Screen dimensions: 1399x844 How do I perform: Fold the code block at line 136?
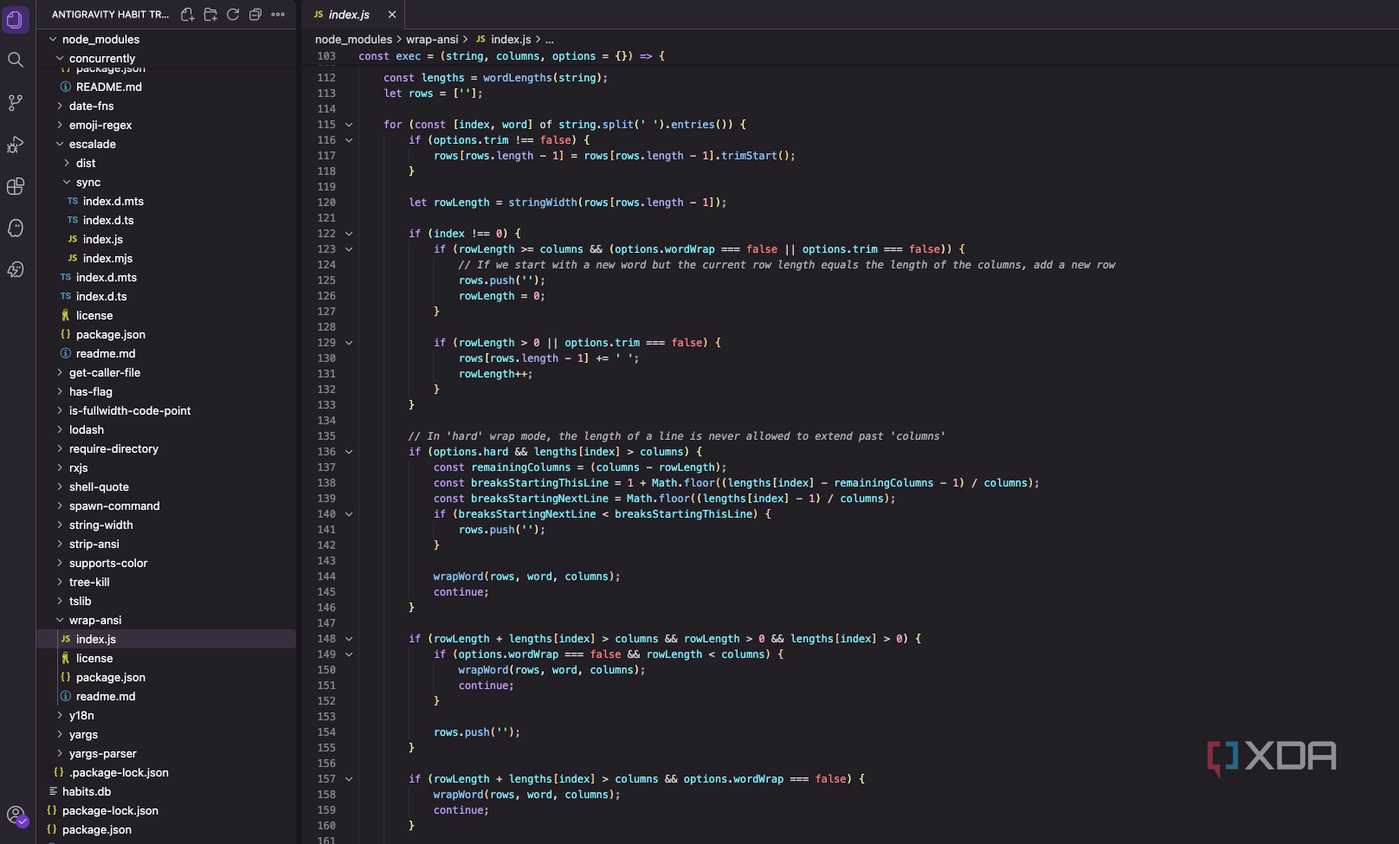pyautogui.click(x=349, y=452)
